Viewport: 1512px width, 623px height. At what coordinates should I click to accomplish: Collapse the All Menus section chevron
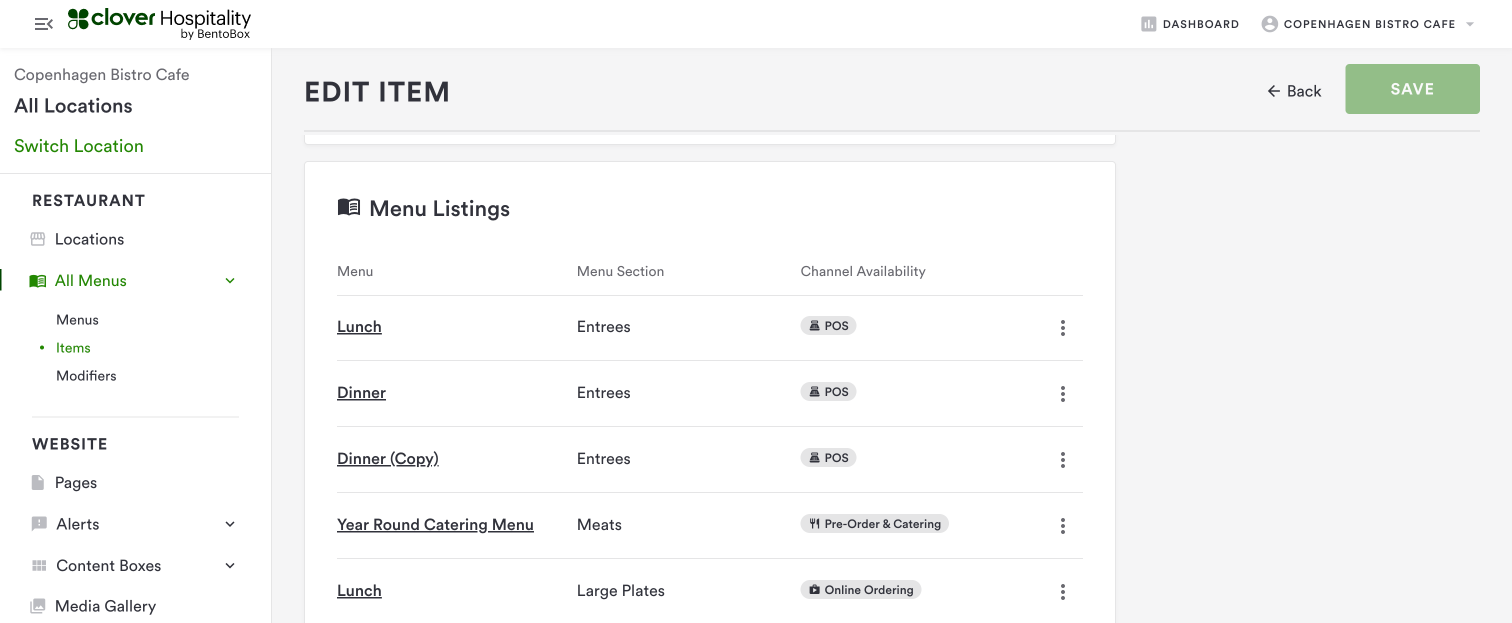click(230, 281)
